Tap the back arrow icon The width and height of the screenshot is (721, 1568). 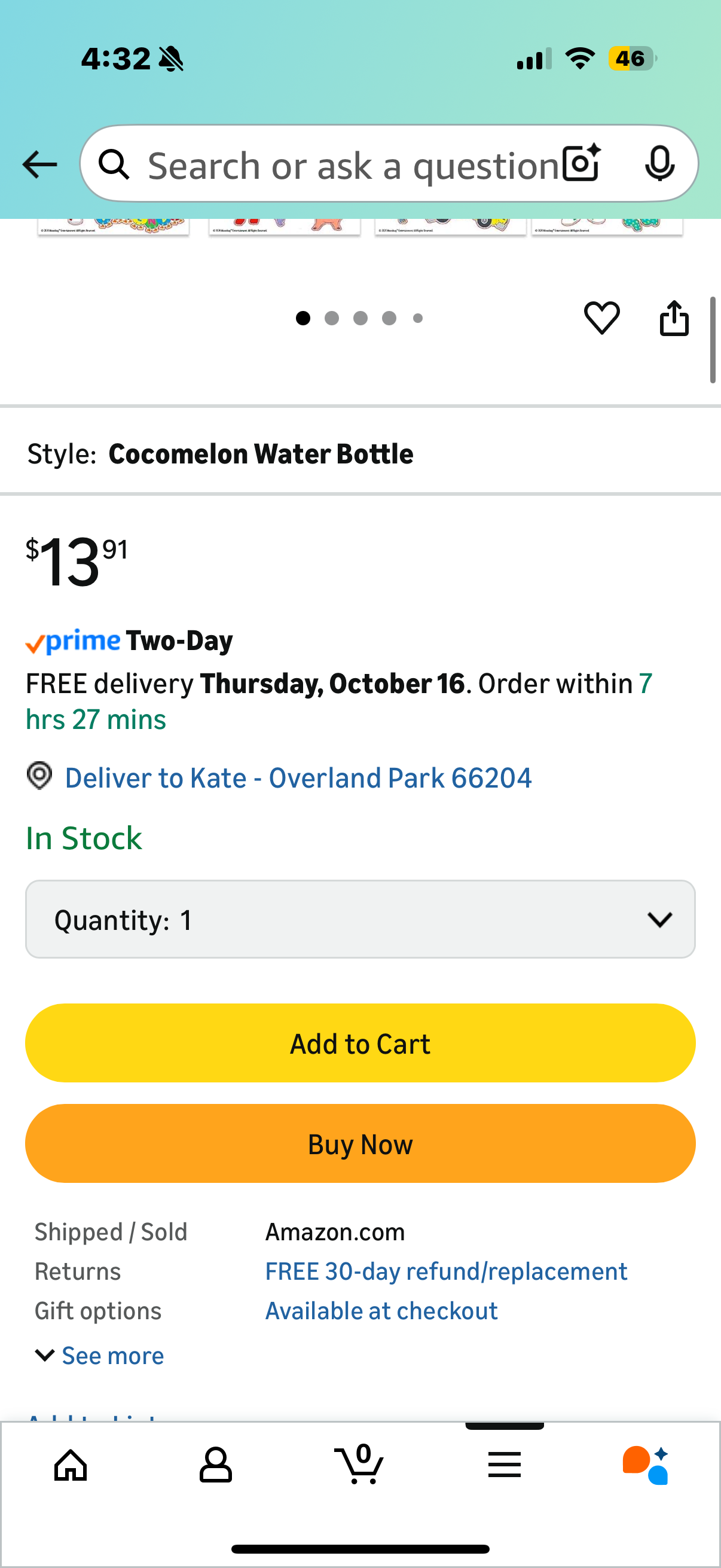click(39, 165)
